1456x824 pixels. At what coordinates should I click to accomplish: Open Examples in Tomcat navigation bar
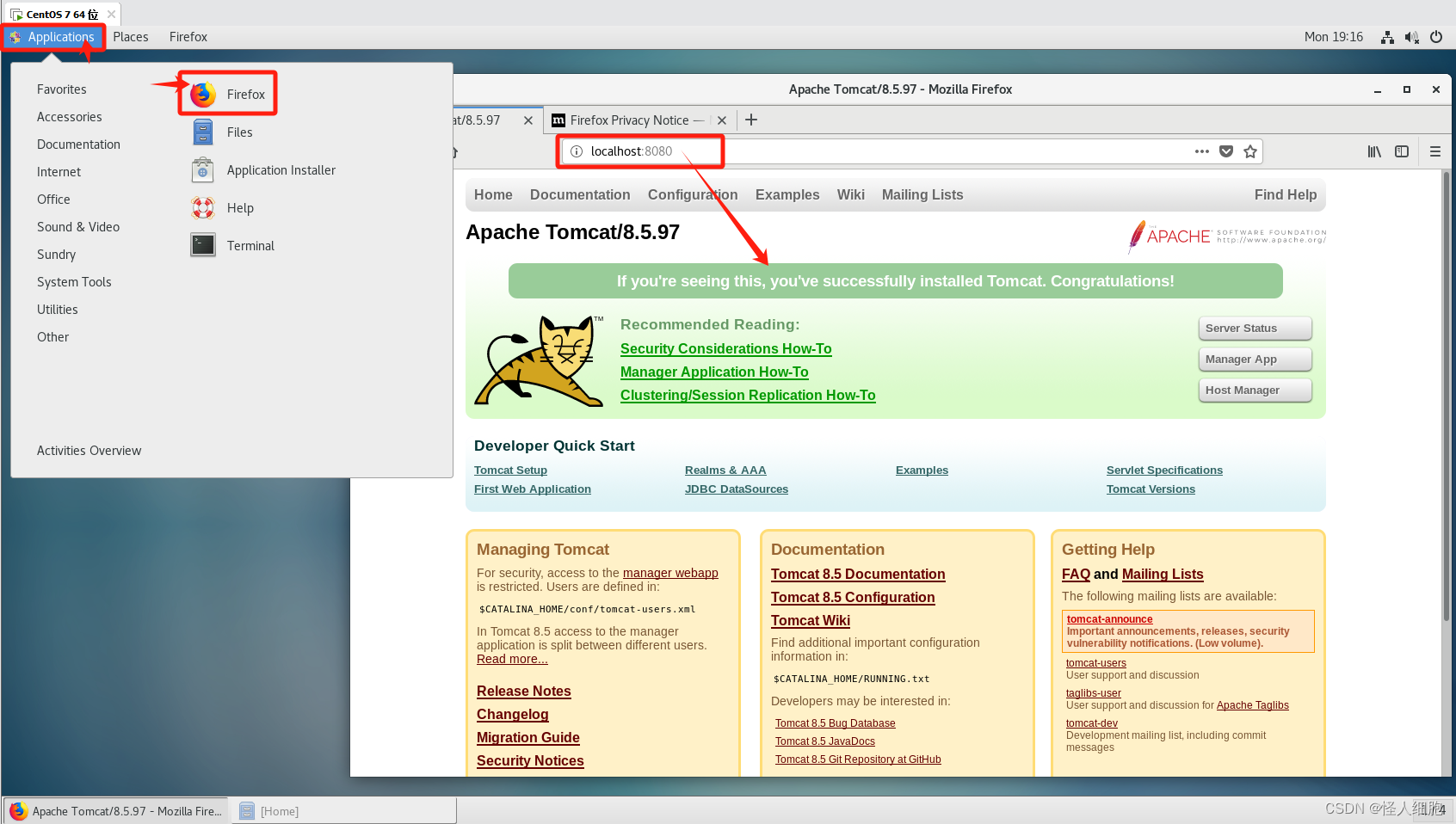(787, 195)
